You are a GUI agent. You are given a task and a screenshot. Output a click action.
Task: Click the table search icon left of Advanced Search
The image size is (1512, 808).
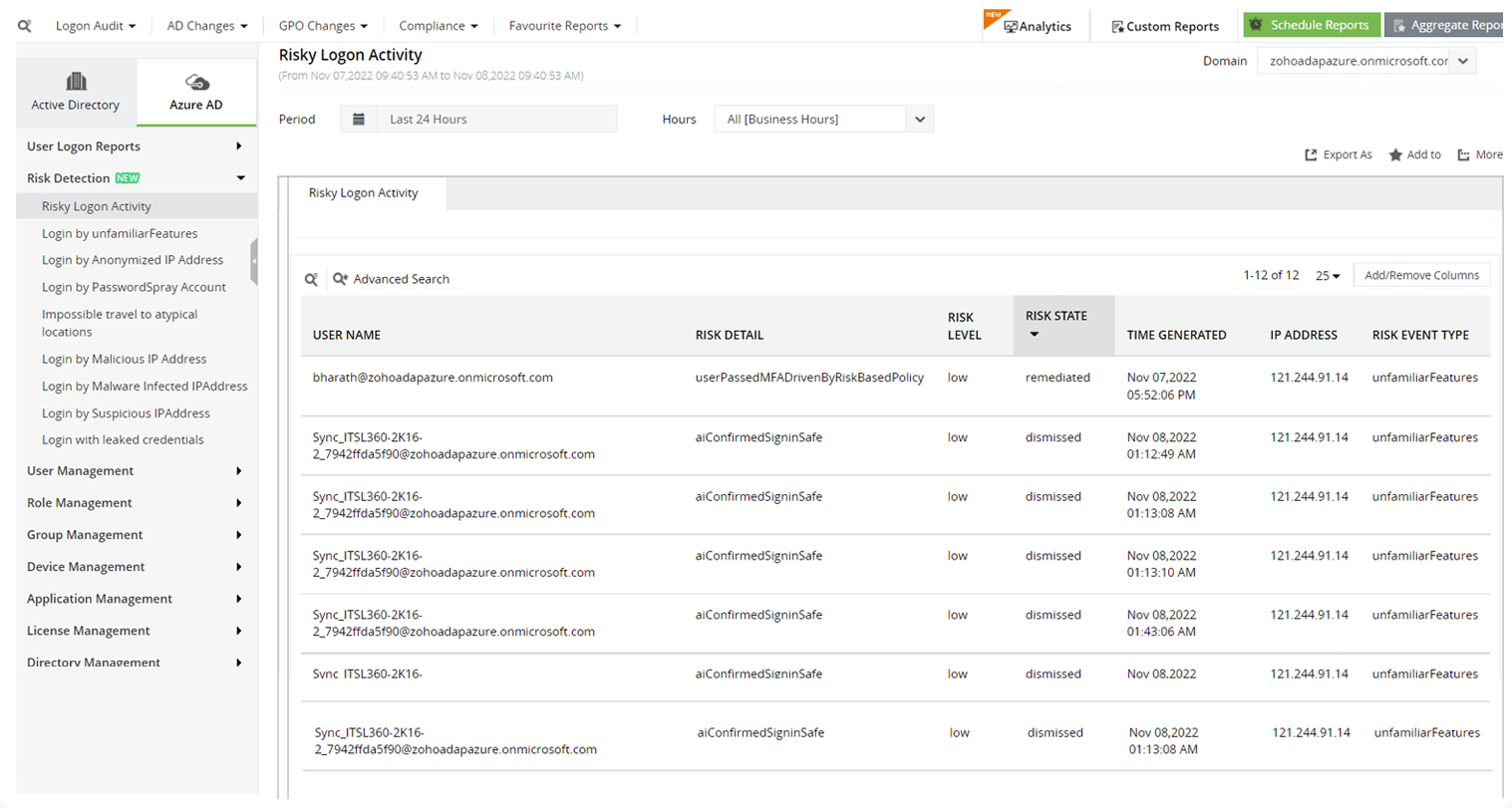click(x=311, y=279)
